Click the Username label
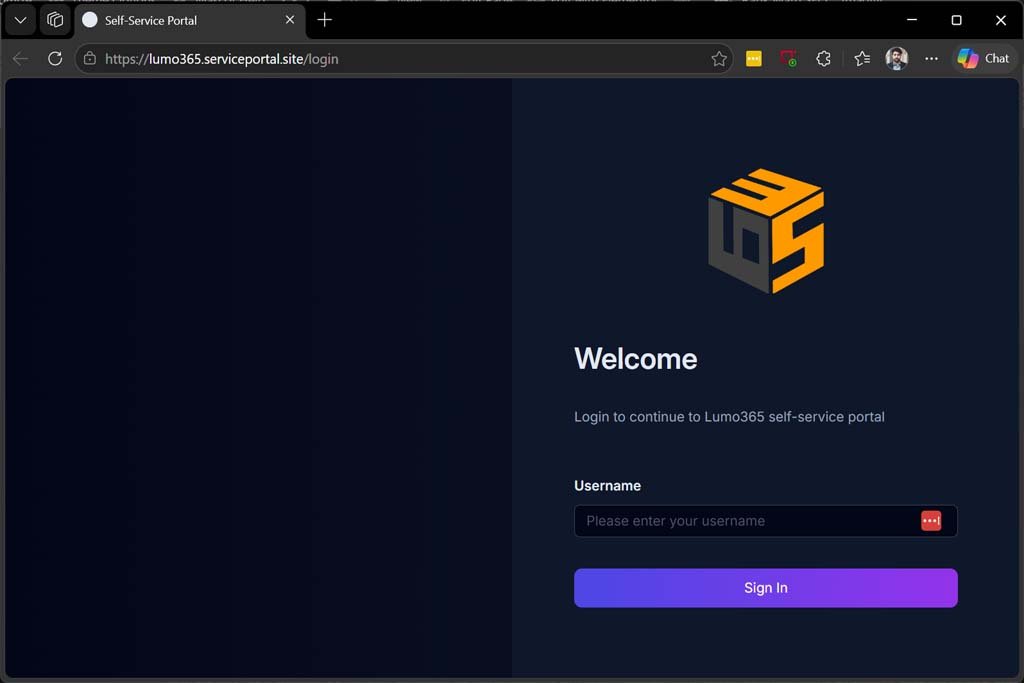1024x683 pixels. [x=607, y=486]
